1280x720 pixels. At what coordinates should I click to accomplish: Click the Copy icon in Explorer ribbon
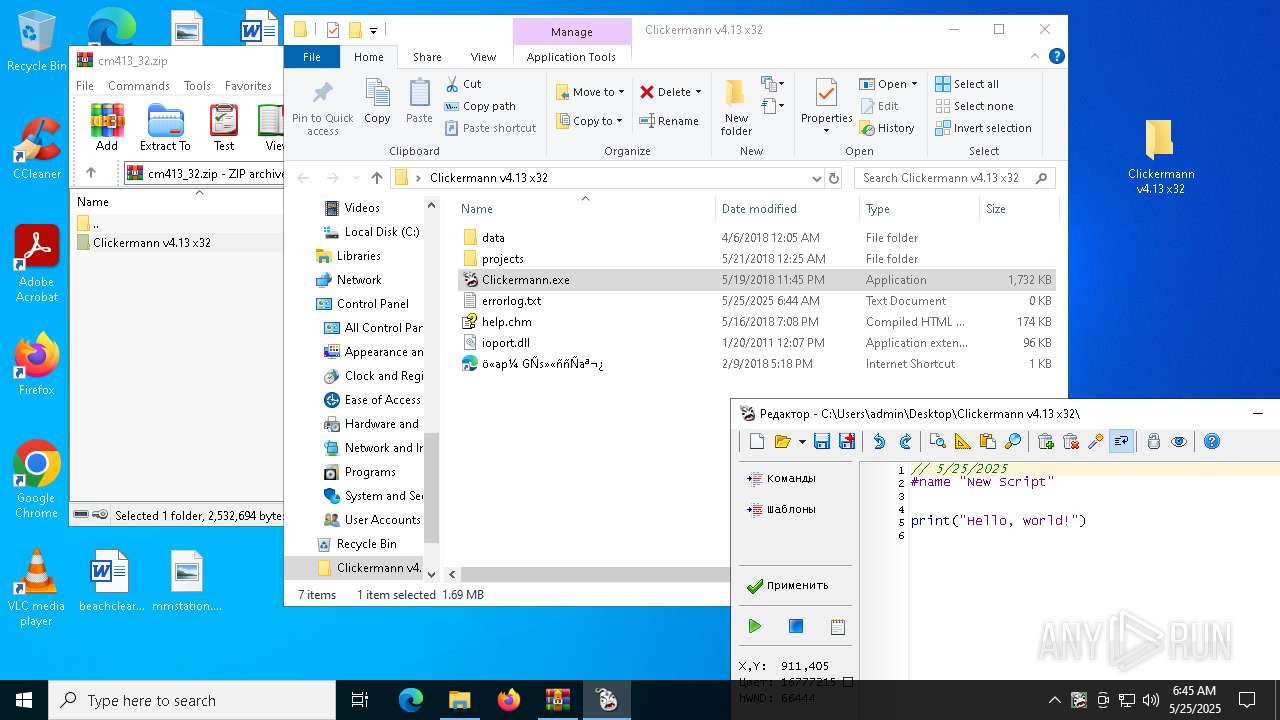click(x=377, y=101)
